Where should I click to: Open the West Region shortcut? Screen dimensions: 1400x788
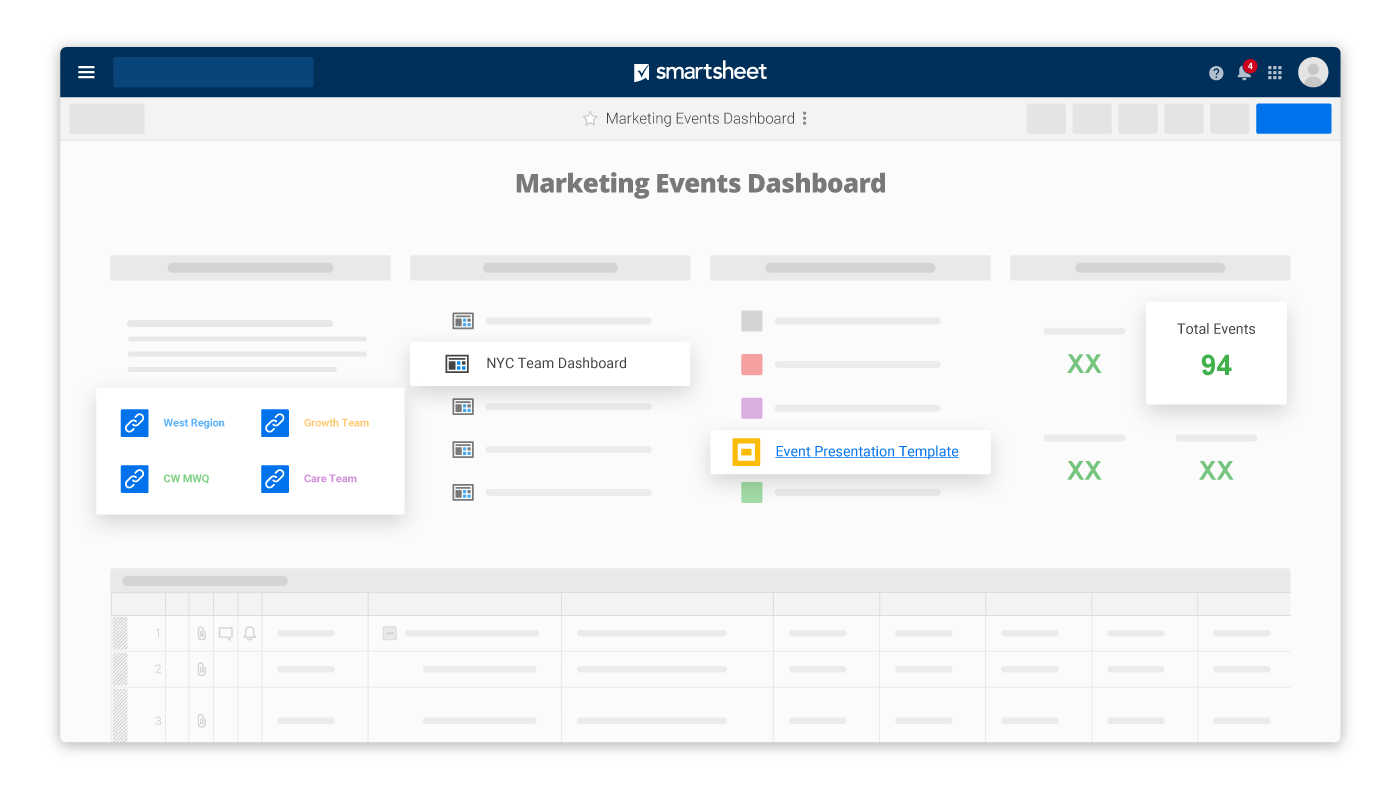(x=194, y=423)
